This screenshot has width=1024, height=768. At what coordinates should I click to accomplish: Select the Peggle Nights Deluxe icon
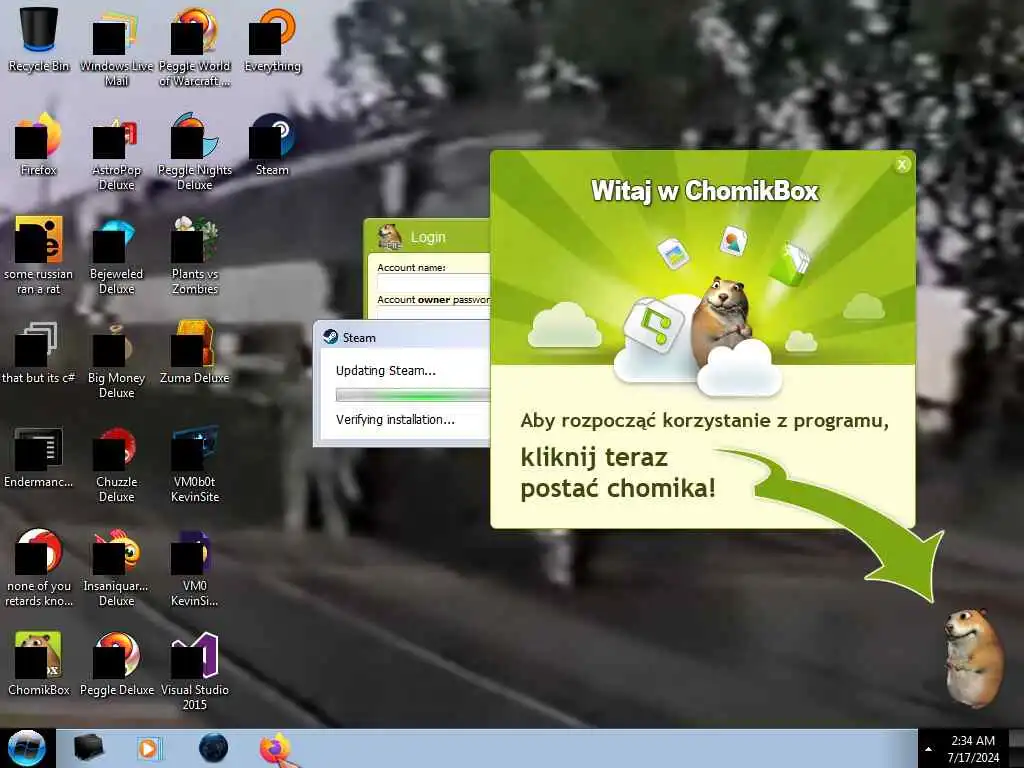pyautogui.click(x=195, y=152)
